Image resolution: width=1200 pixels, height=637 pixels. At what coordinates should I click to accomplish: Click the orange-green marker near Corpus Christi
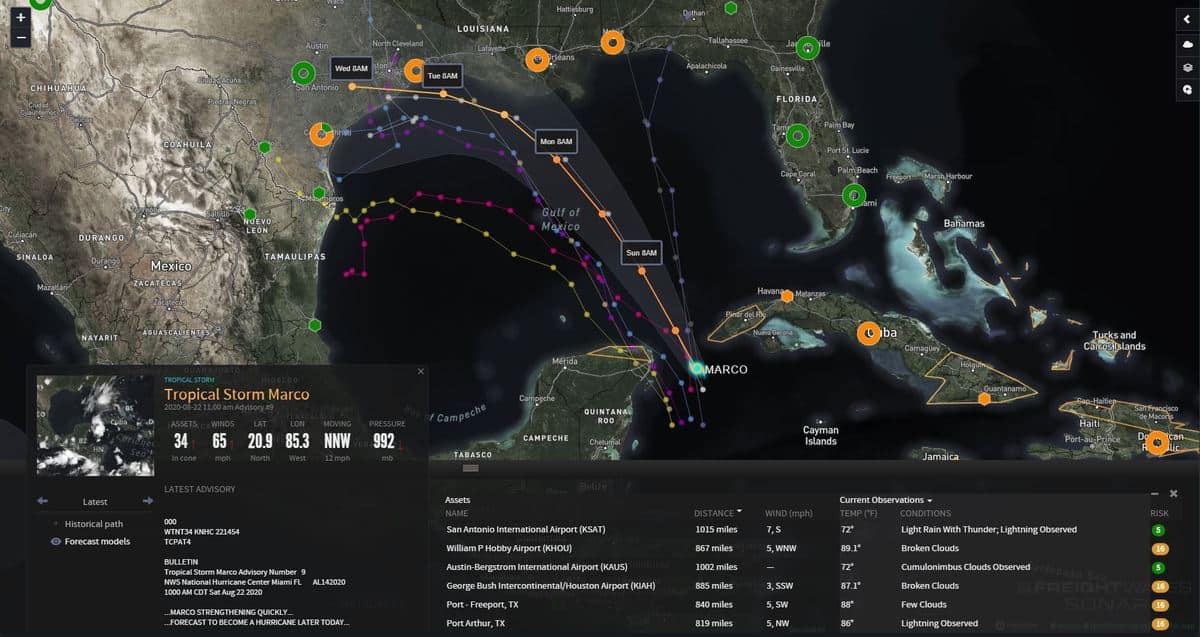pyautogui.click(x=321, y=134)
